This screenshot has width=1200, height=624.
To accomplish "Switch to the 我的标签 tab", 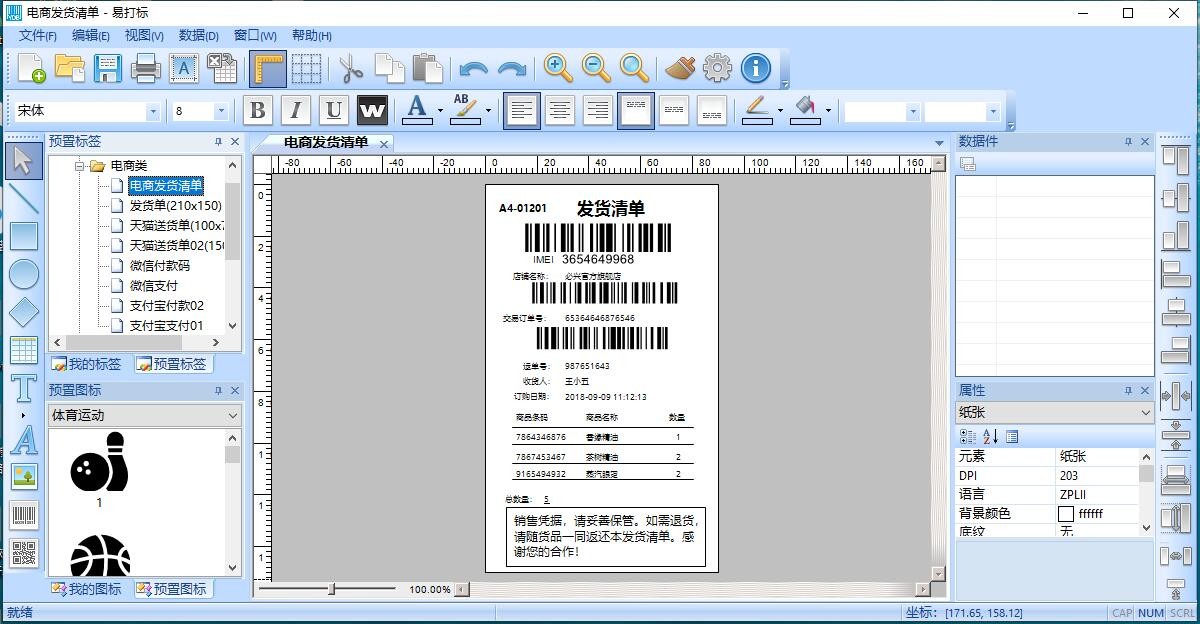I will 88,364.
